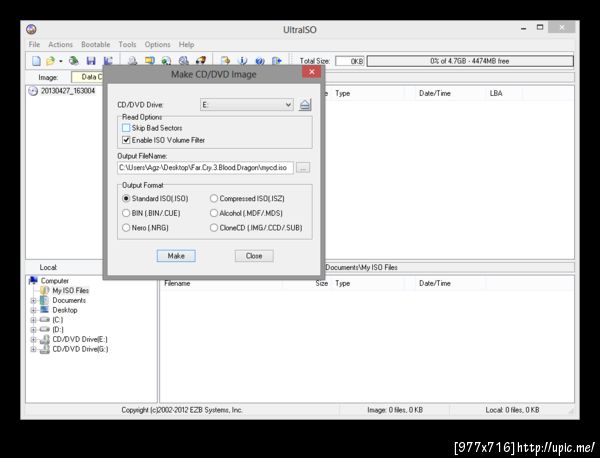Click lower pane Size column header
Screen dimensions: 600x458
(307, 283)
